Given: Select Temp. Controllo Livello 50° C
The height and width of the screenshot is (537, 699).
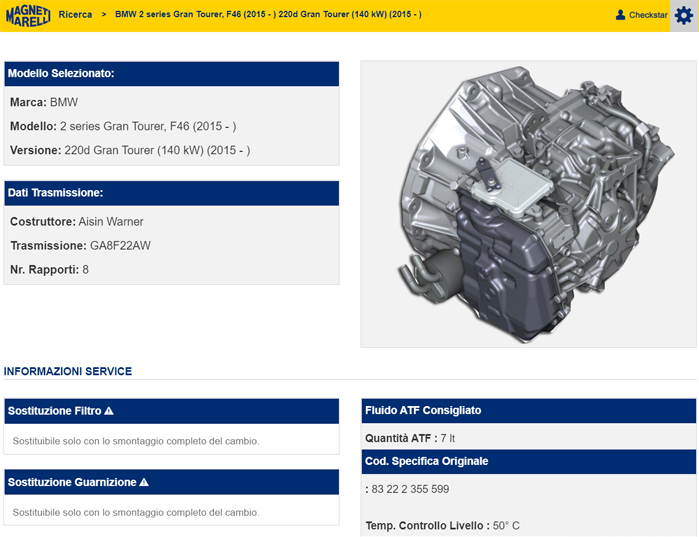Looking at the screenshot, I should coord(443,526).
